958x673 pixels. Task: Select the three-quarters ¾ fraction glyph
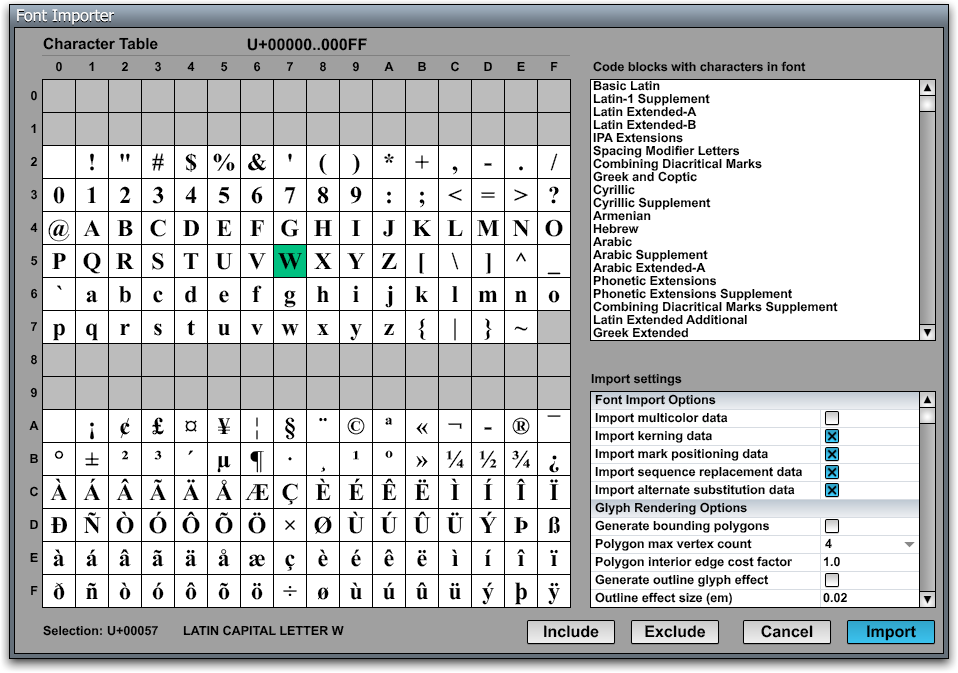[x=521, y=459]
